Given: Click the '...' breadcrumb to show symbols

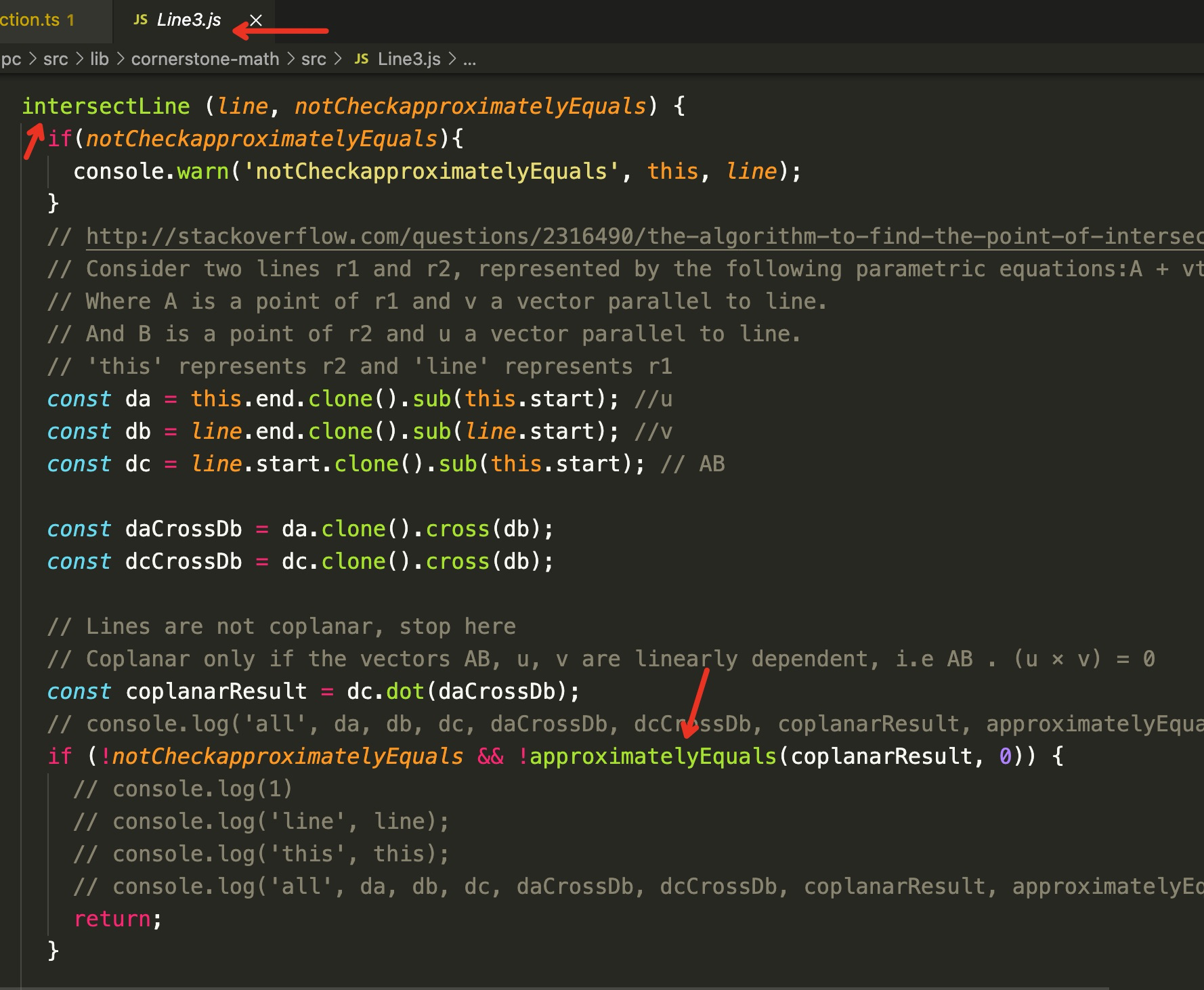Looking at the screenshot, I should [470, 59].
